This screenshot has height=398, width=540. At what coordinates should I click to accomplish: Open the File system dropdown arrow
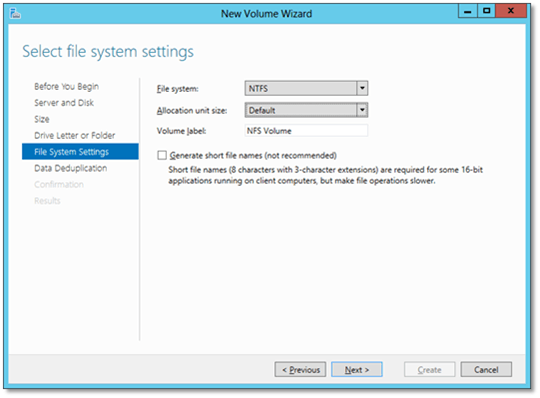coord(362,88)
